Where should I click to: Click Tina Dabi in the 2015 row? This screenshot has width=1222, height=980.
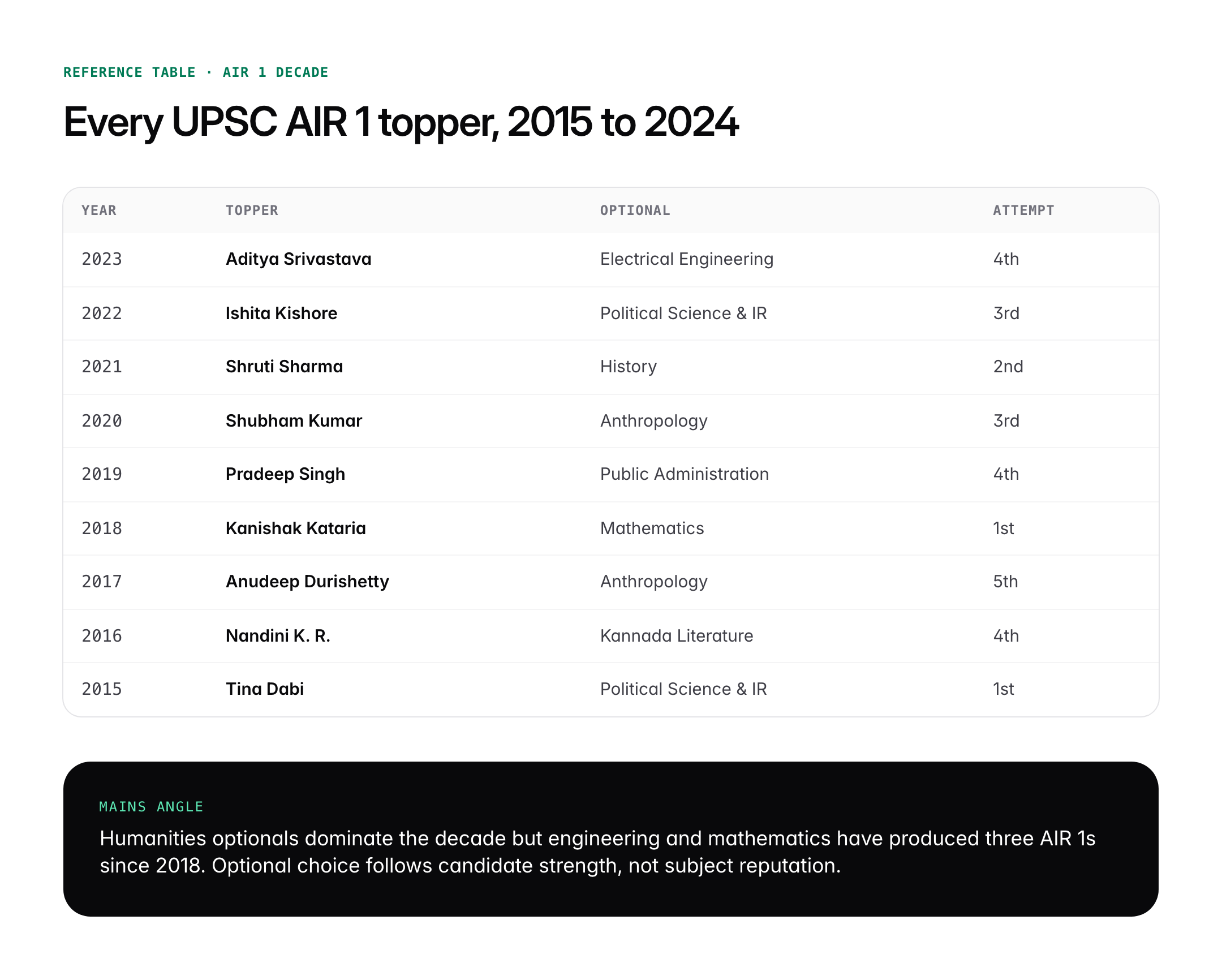point(265,689)
